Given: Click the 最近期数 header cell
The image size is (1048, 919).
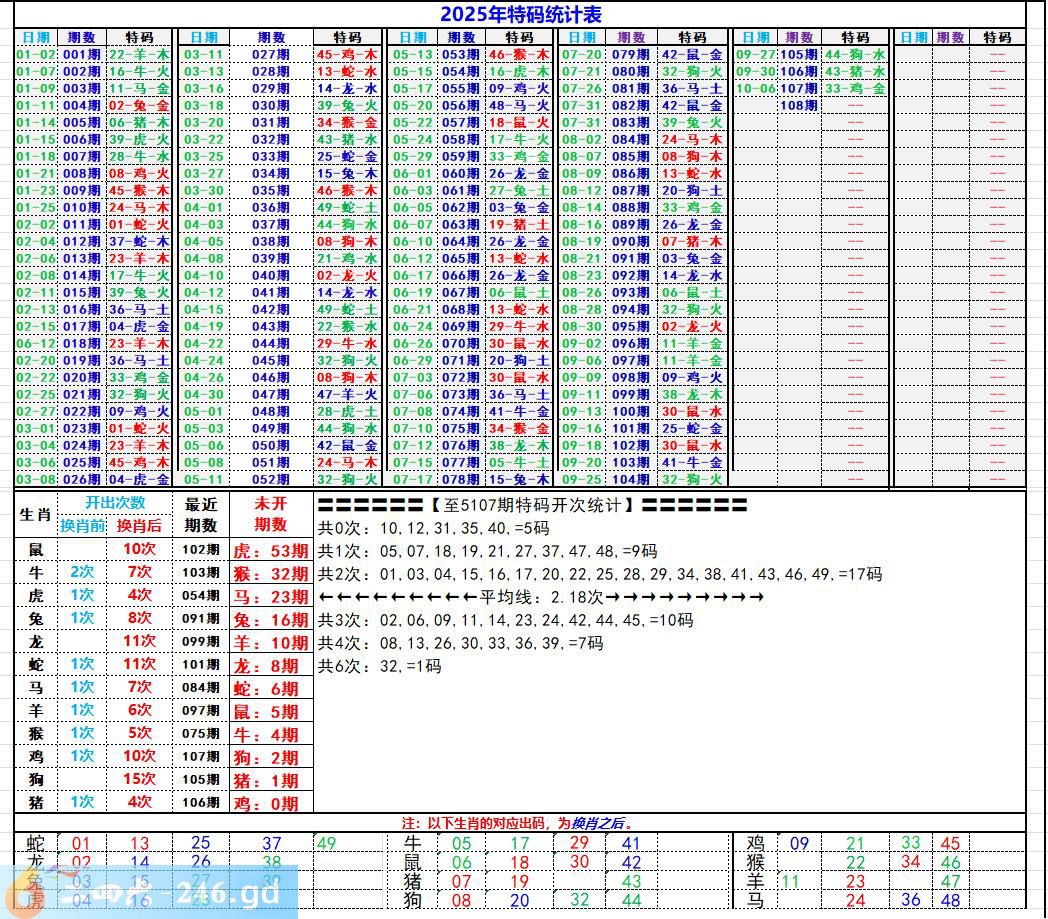Looking at the screenshot, I should coord(201,514).
